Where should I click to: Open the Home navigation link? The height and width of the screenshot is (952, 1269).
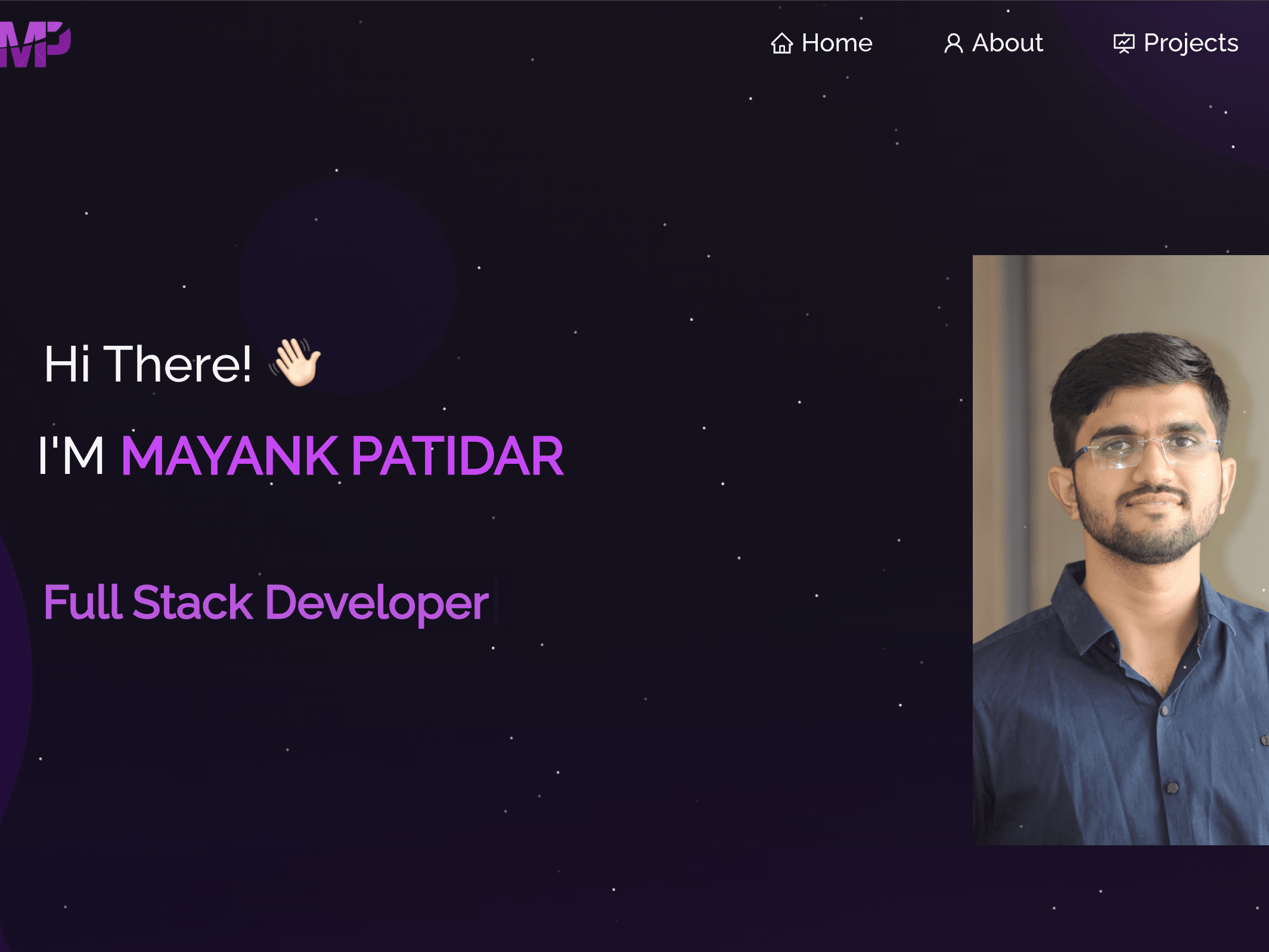836,43
